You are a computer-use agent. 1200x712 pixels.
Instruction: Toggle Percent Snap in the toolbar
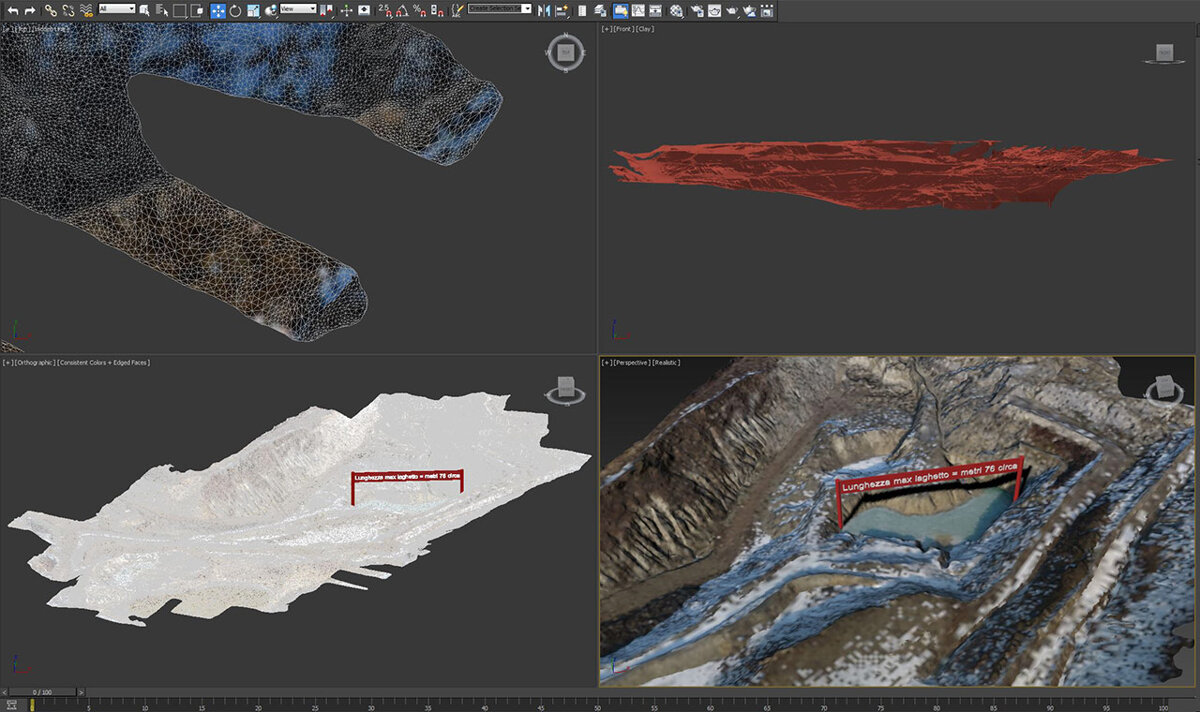418,10
